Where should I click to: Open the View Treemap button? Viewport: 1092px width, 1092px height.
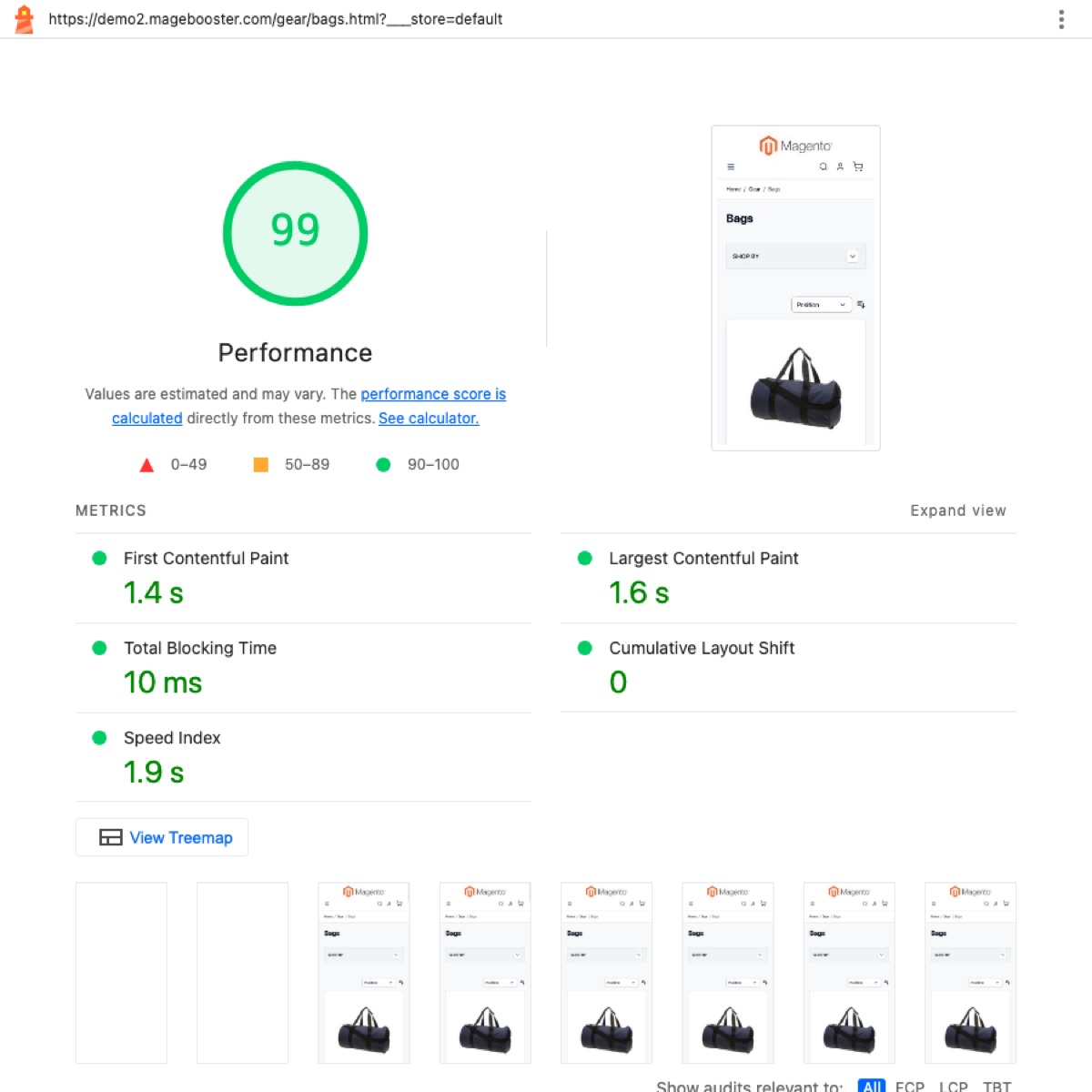[162, 837]
